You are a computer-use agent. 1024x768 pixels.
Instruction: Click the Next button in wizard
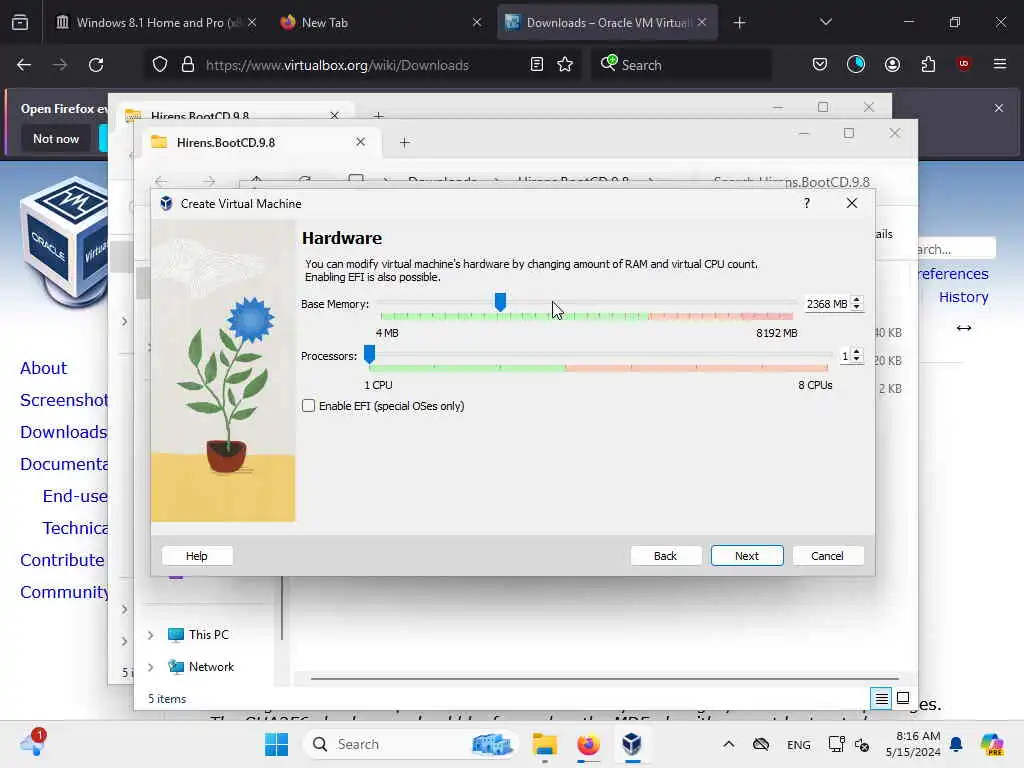pyautogui.click(x=746, y=556)
